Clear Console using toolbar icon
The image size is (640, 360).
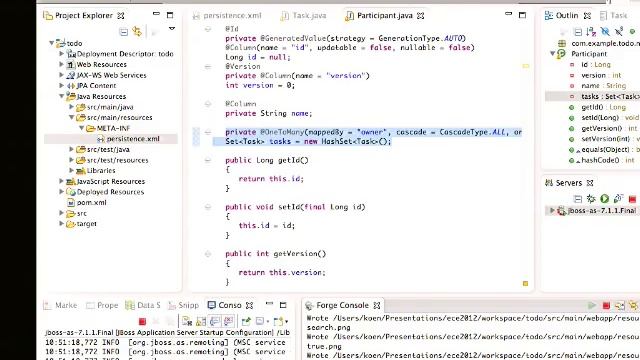tap(187, 322)
